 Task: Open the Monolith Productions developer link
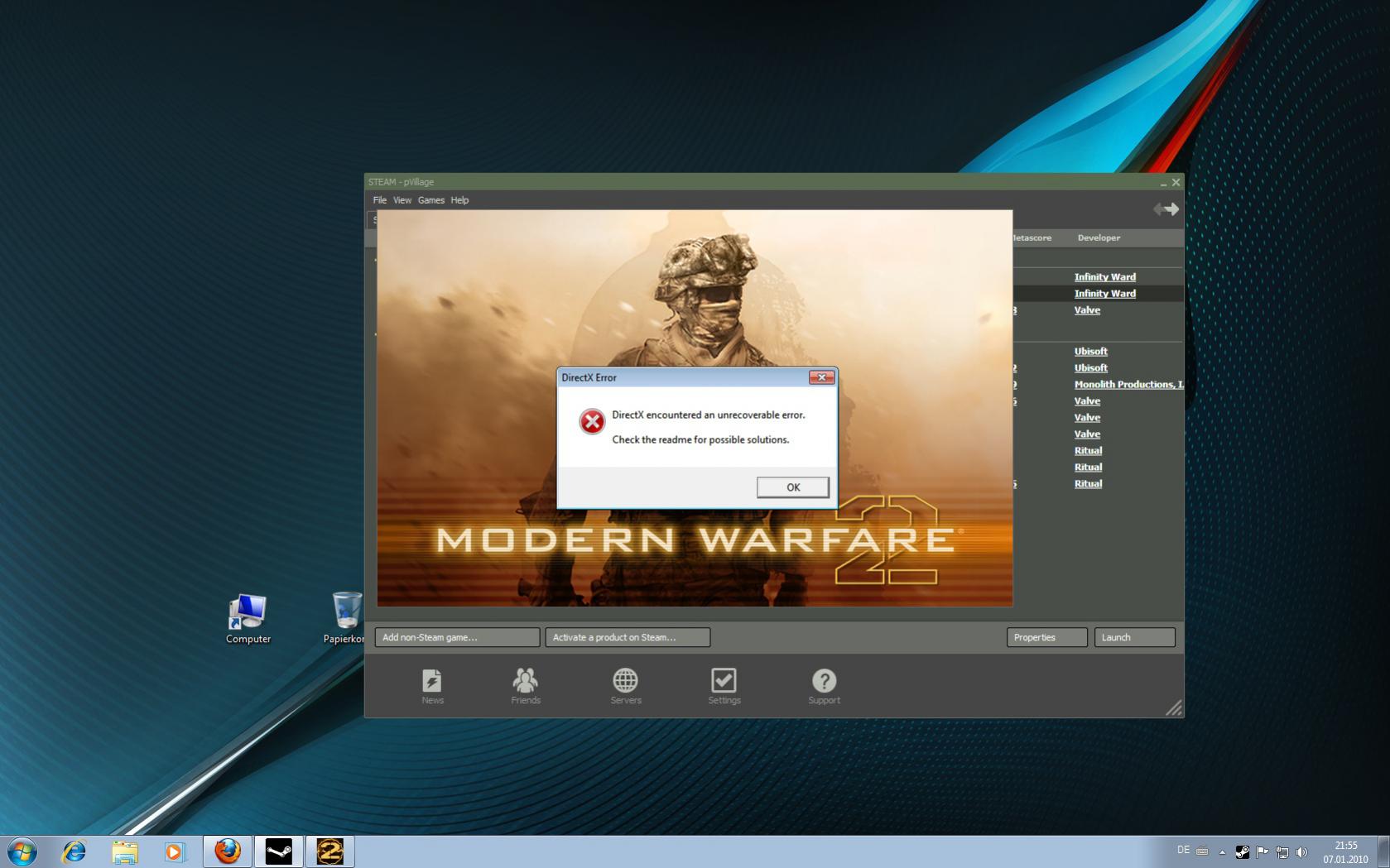point(1129,384)
